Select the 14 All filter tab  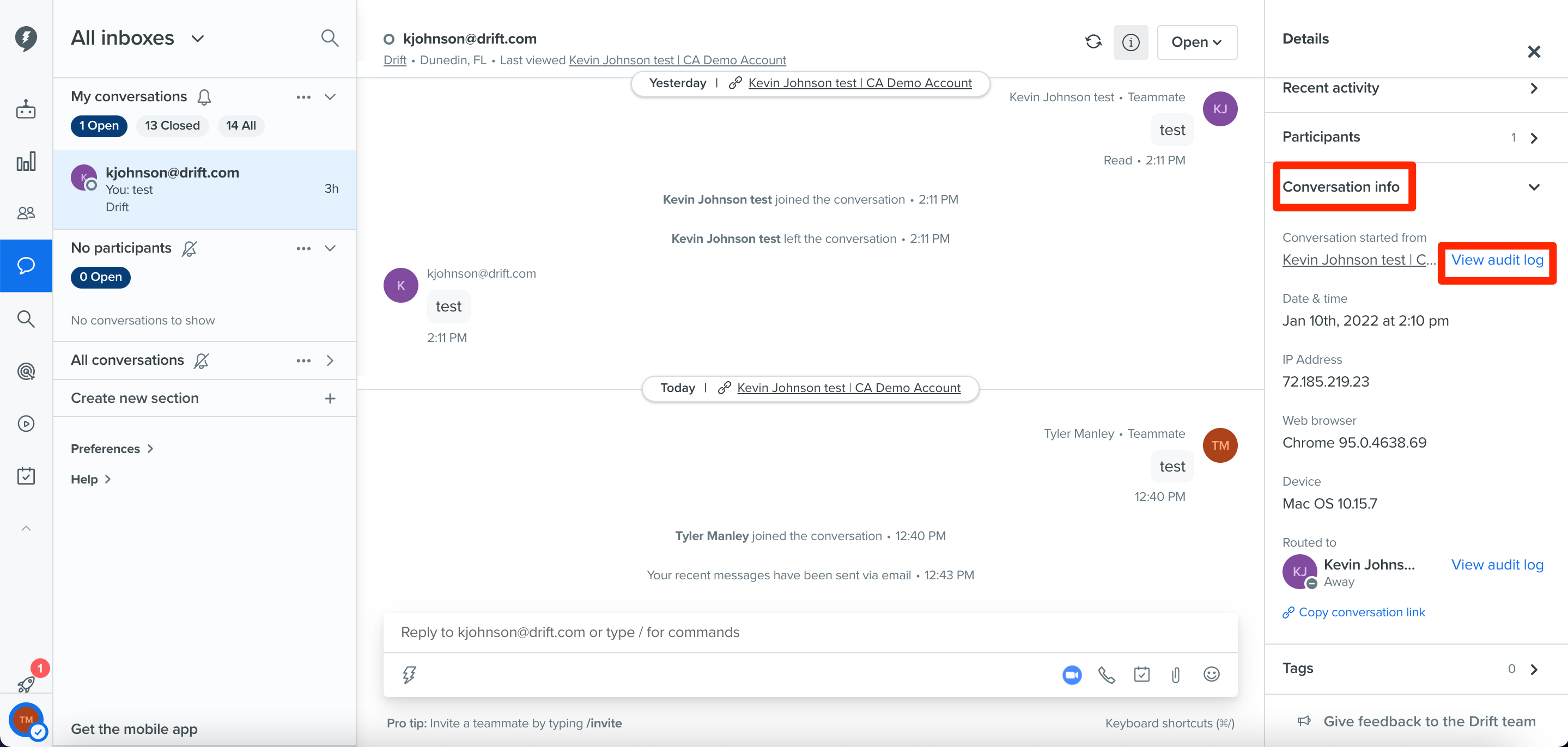241,125
